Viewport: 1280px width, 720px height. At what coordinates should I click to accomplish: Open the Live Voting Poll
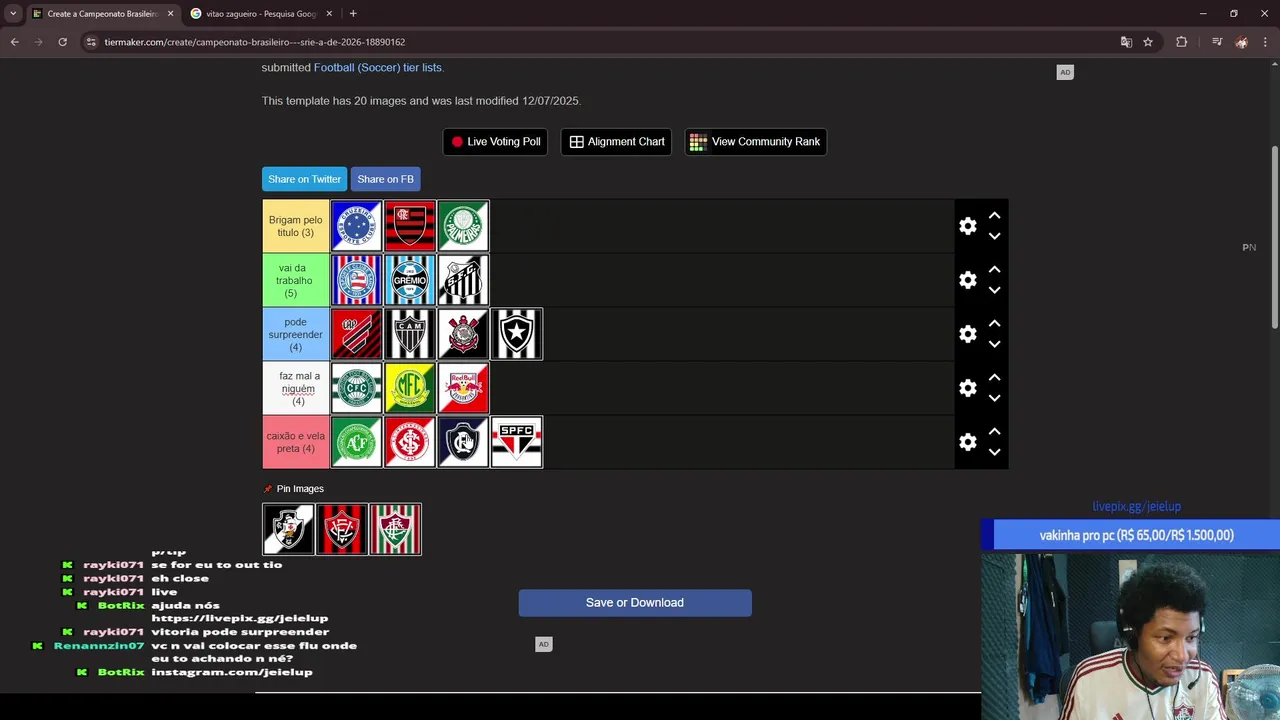(x=497, y=142)
